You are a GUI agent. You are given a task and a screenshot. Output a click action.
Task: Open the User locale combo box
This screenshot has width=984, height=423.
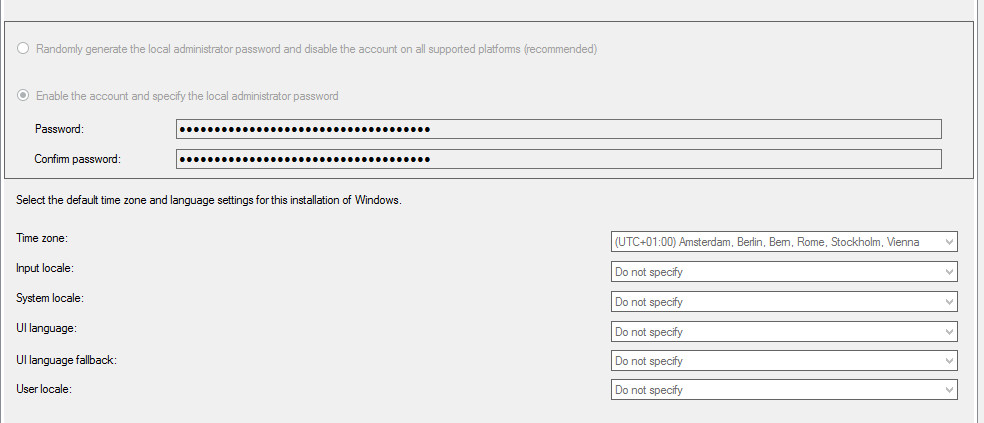coord(784,390)
